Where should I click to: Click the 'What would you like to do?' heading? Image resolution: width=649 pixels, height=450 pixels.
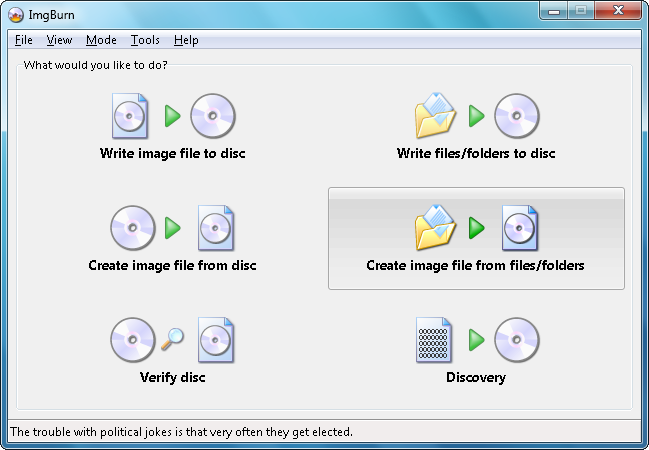click(x=96, y=65)
